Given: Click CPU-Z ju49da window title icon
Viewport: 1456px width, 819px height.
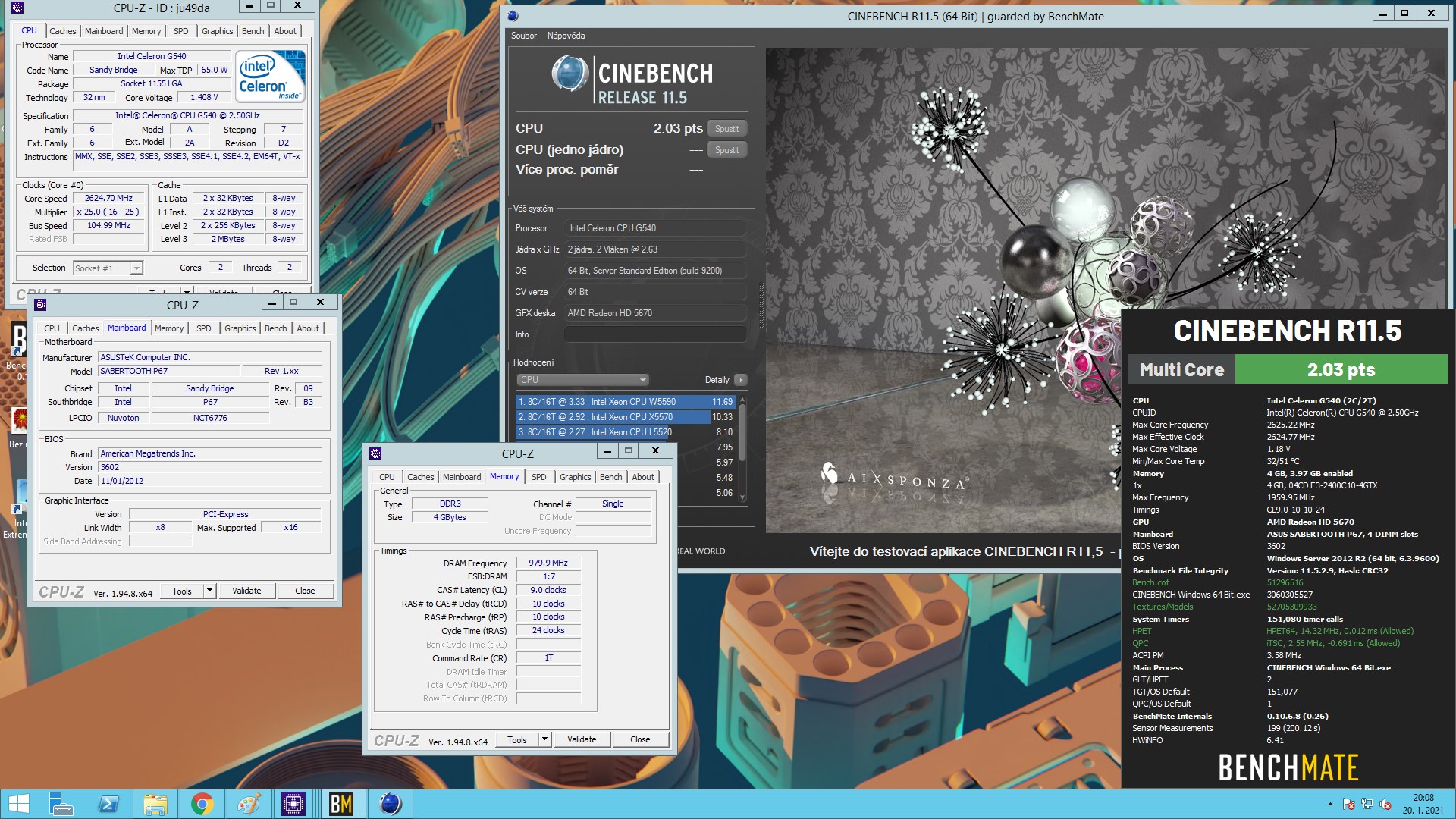Looking at the screenshot, I should pos(17,8).
